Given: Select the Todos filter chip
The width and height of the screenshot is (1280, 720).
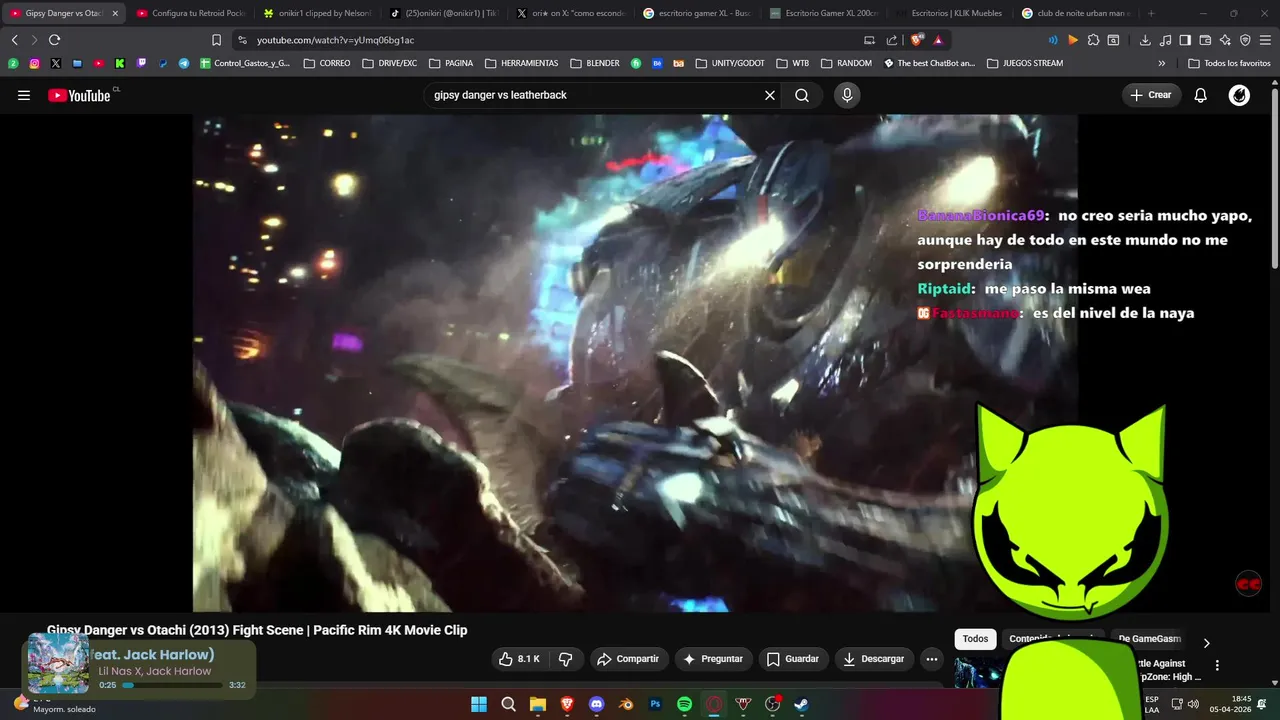Looking at the screenshot, I should pyautogui.click(x=975, y=639).
